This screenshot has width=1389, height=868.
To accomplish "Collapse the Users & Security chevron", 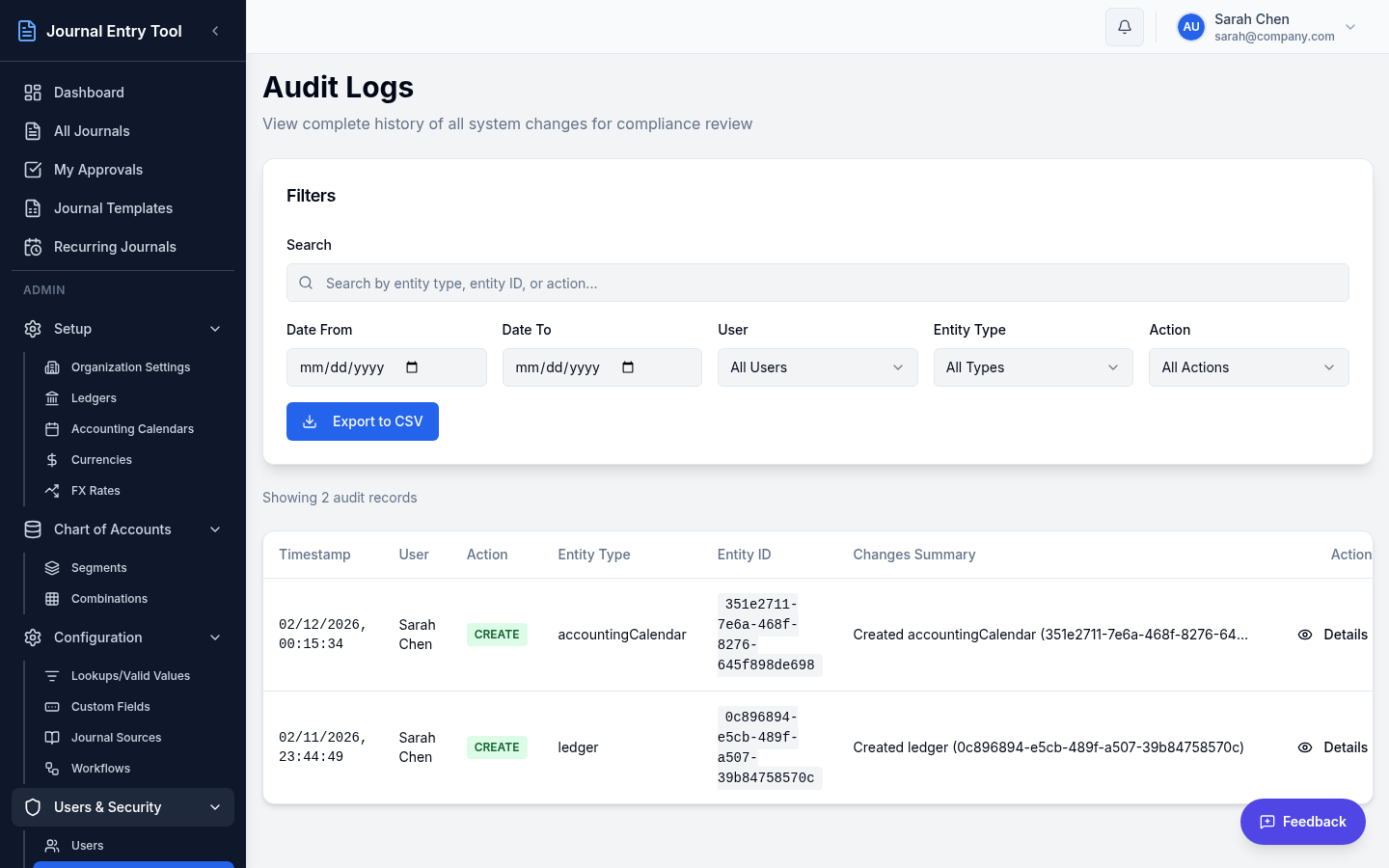I will 215,807.
